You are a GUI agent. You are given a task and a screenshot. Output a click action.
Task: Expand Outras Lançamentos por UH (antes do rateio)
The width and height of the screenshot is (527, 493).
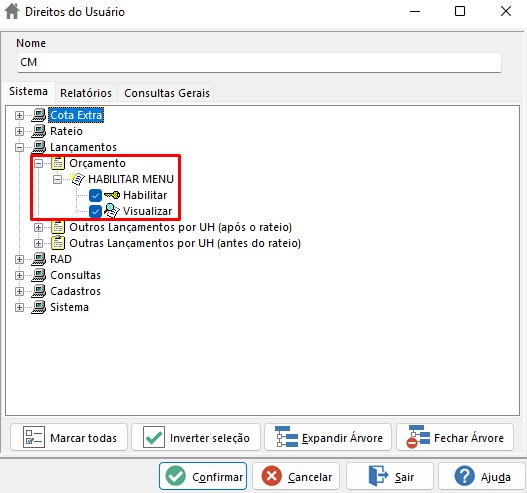[39, 243]
